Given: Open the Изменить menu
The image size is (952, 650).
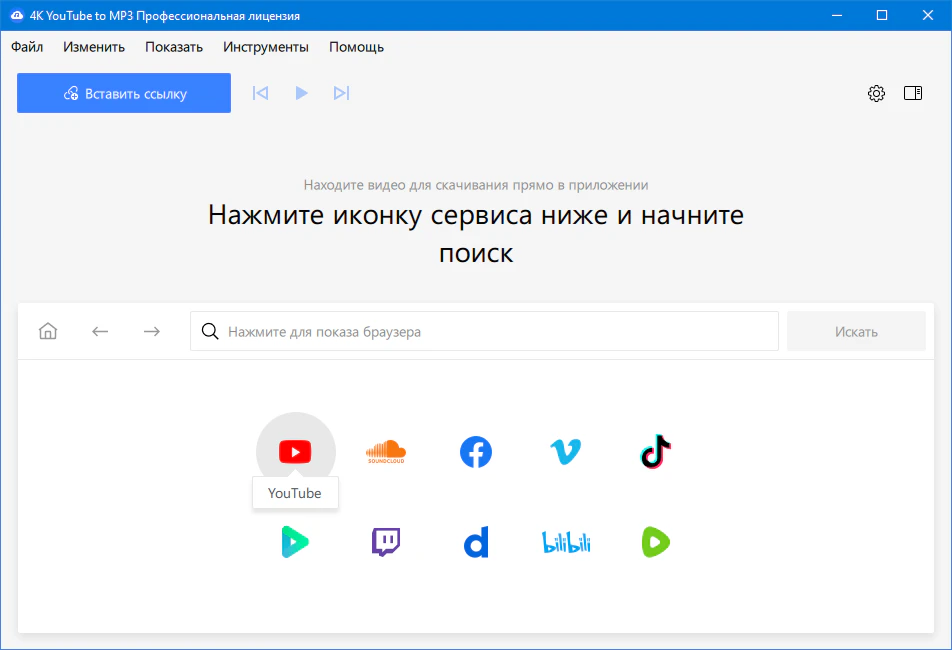Looking at the screenshot, I should pos(94,47).
